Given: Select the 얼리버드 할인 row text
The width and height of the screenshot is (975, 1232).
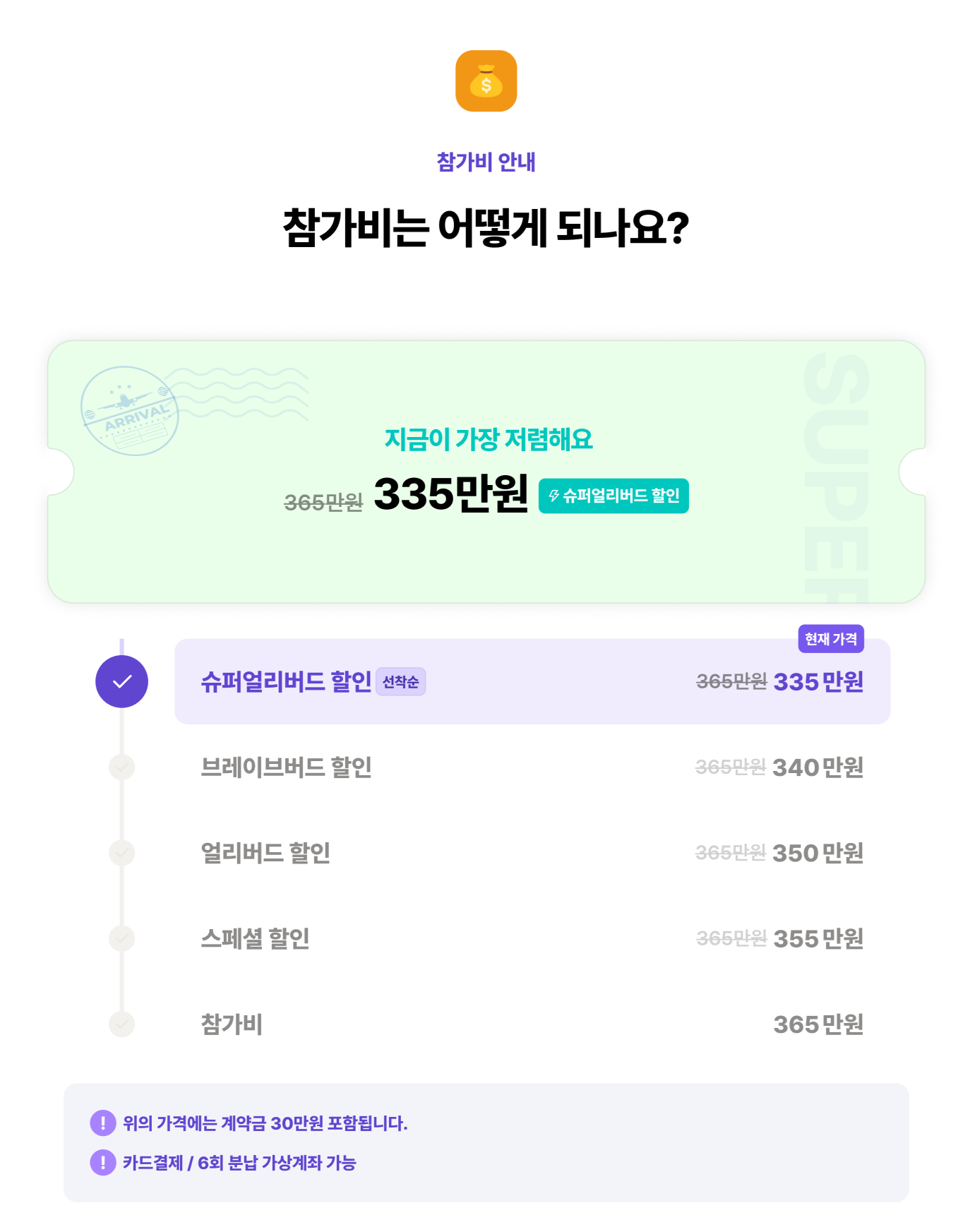Looking at the screenshot, I should (265, 853).
